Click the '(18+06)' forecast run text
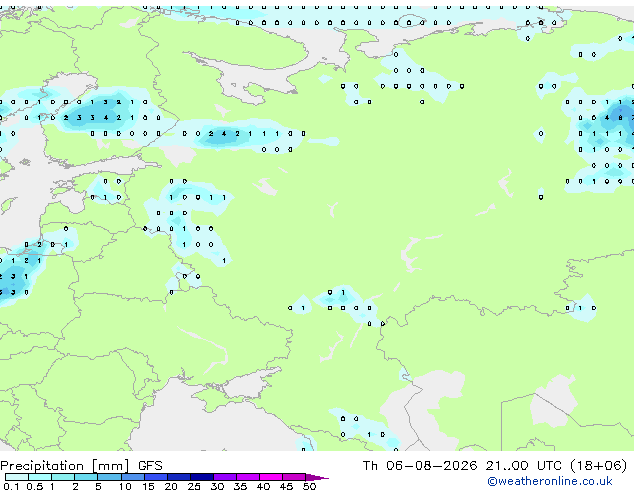The image size is (634, 490). [x=598, y=466]
